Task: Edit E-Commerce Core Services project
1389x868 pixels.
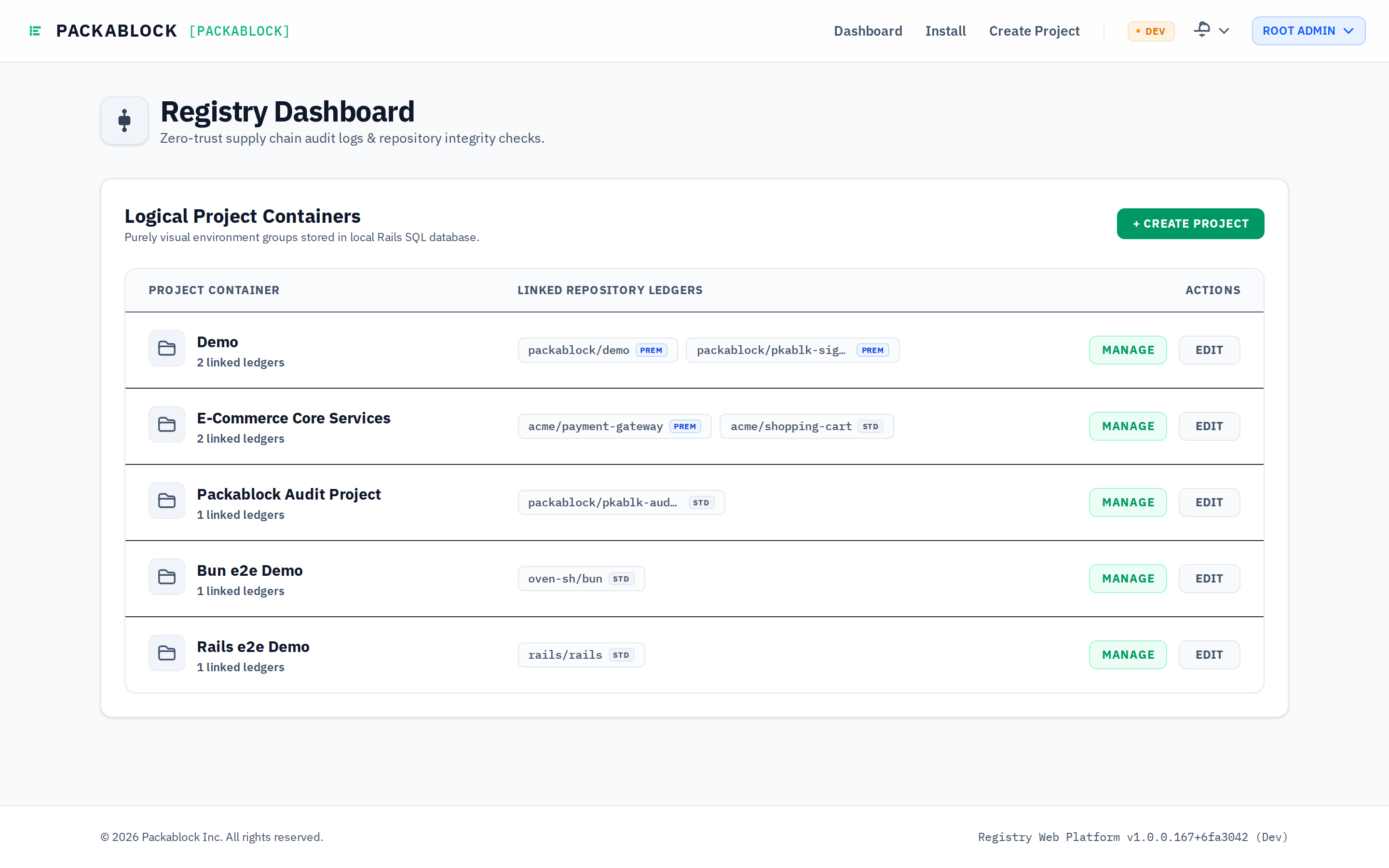Action: (1209, 427)
